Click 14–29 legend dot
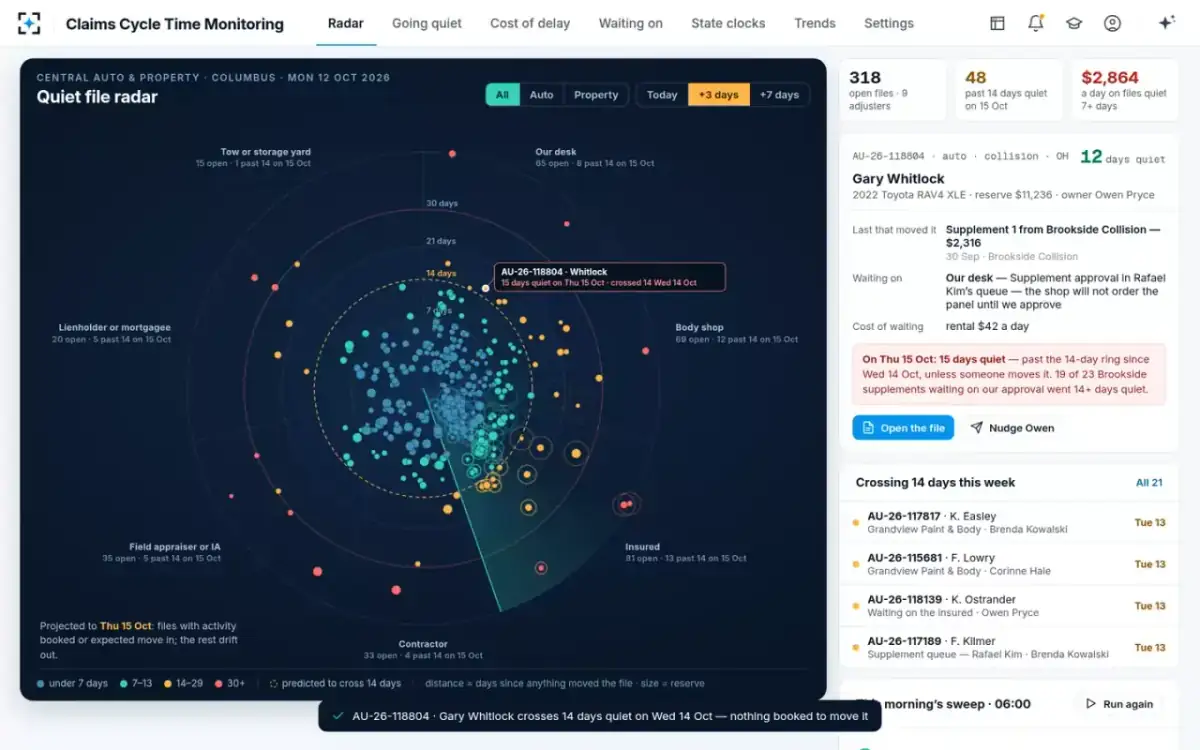 168,684
